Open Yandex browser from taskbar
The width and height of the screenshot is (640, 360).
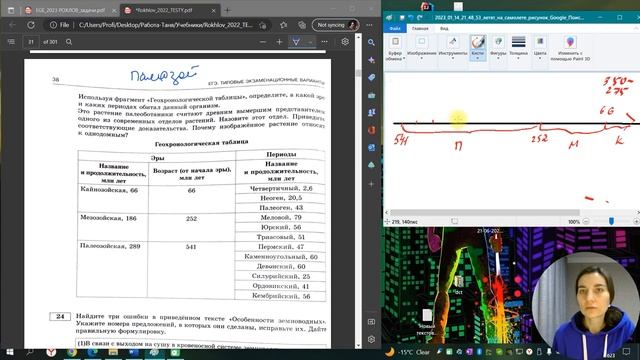(x=51, y=352)
